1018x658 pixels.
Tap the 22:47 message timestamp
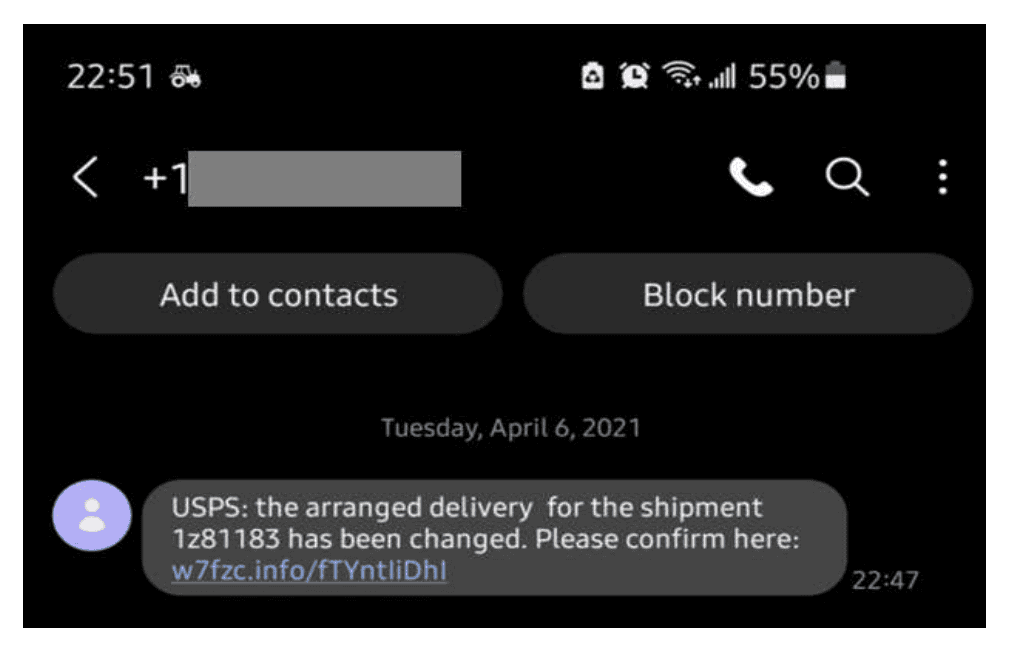pyautogui.click(x=884, y=580)
